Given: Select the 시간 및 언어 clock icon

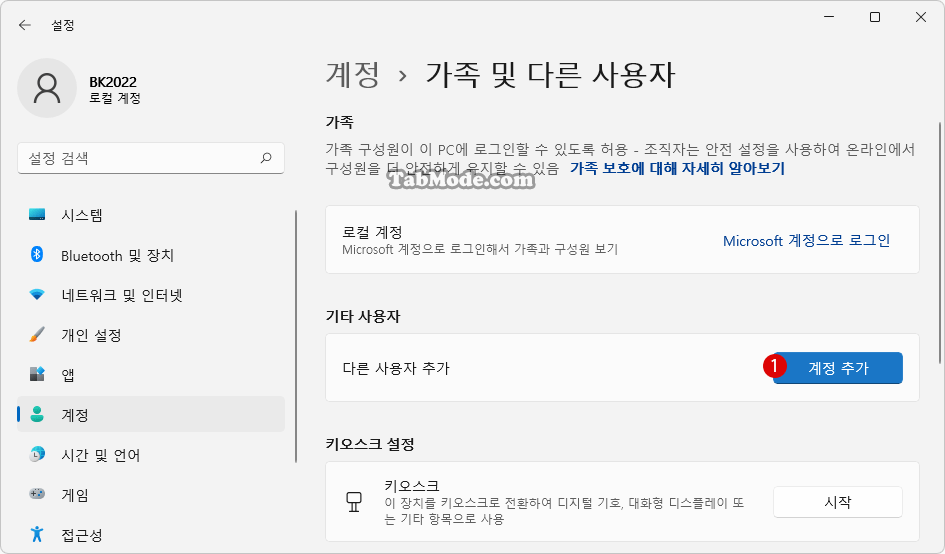Looking at the screenshot, I should (x=37, y=455).
